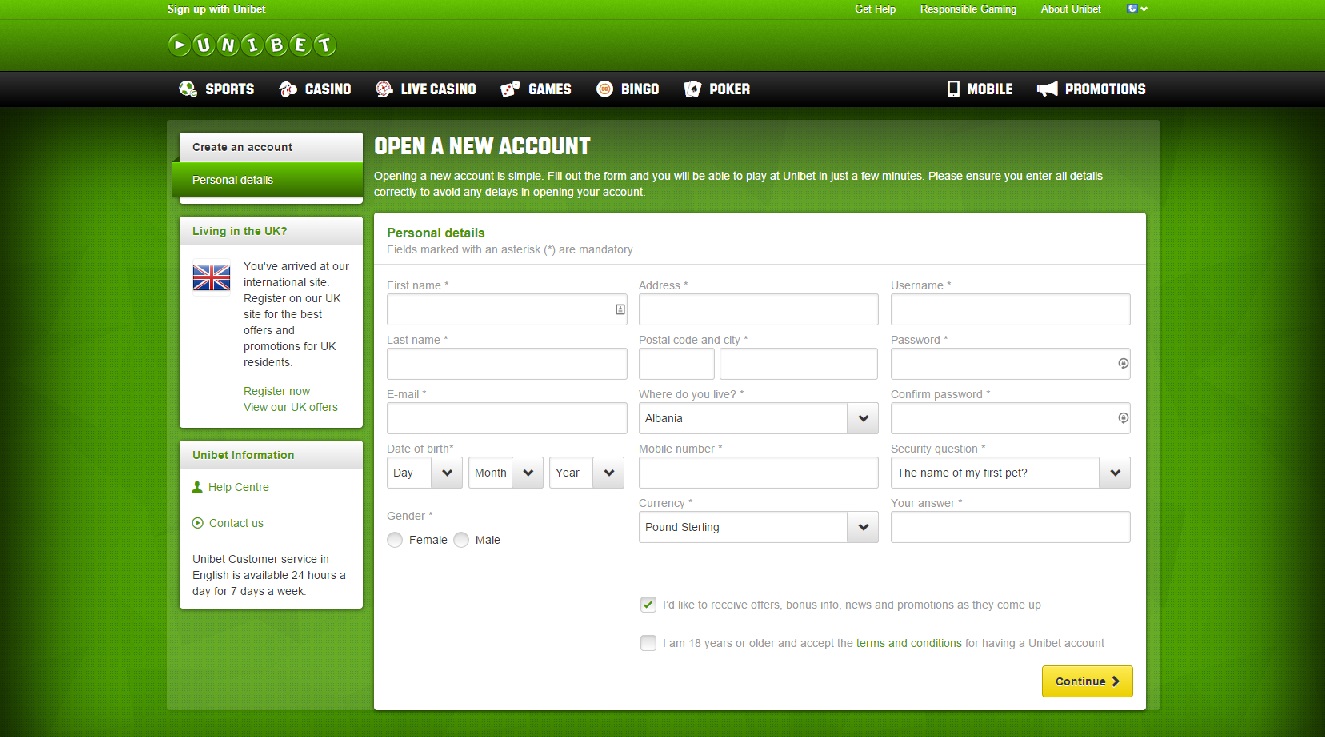This screenshot has height=737, width=1325.
Task: Click the autofill icon in First name field
Action: pos(620,310)
